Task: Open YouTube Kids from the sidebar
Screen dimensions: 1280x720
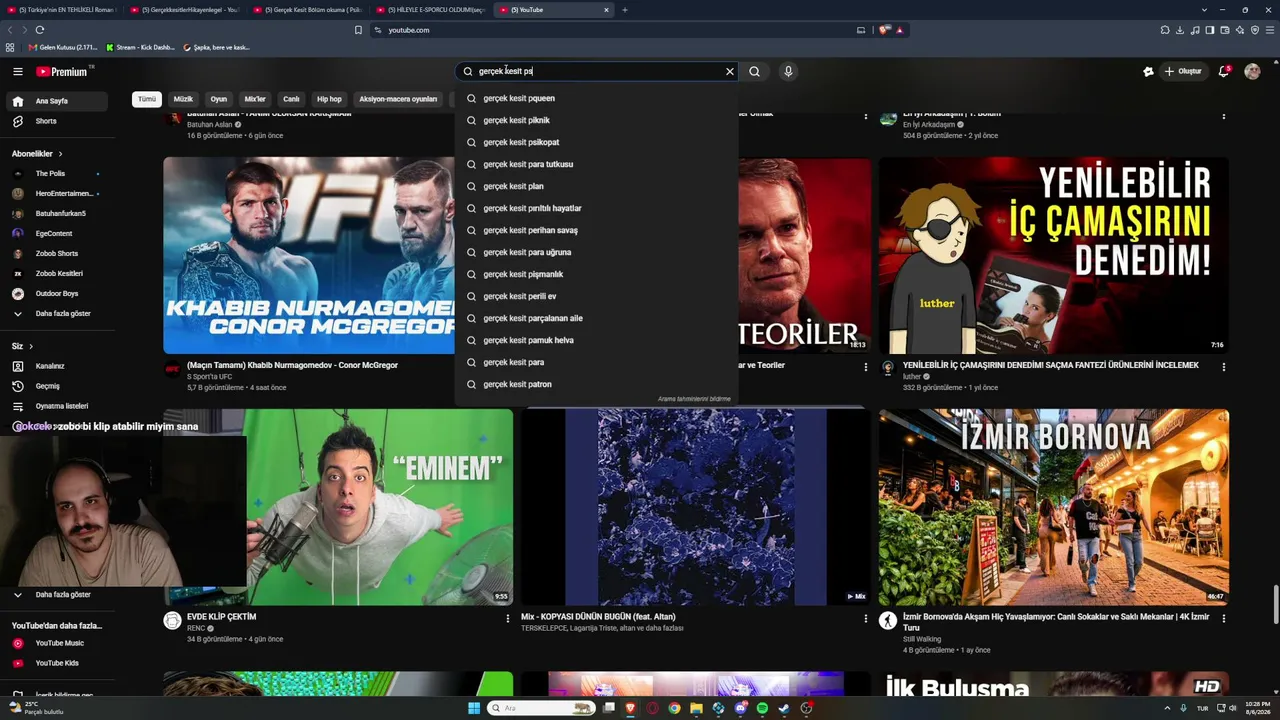Action: (x=57, y=663)
